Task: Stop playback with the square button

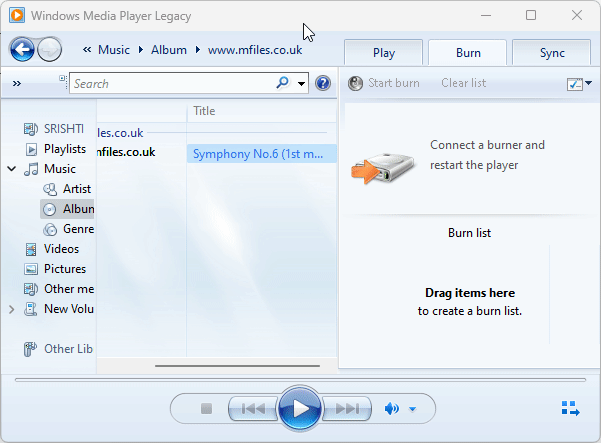Action: point(206,409)
